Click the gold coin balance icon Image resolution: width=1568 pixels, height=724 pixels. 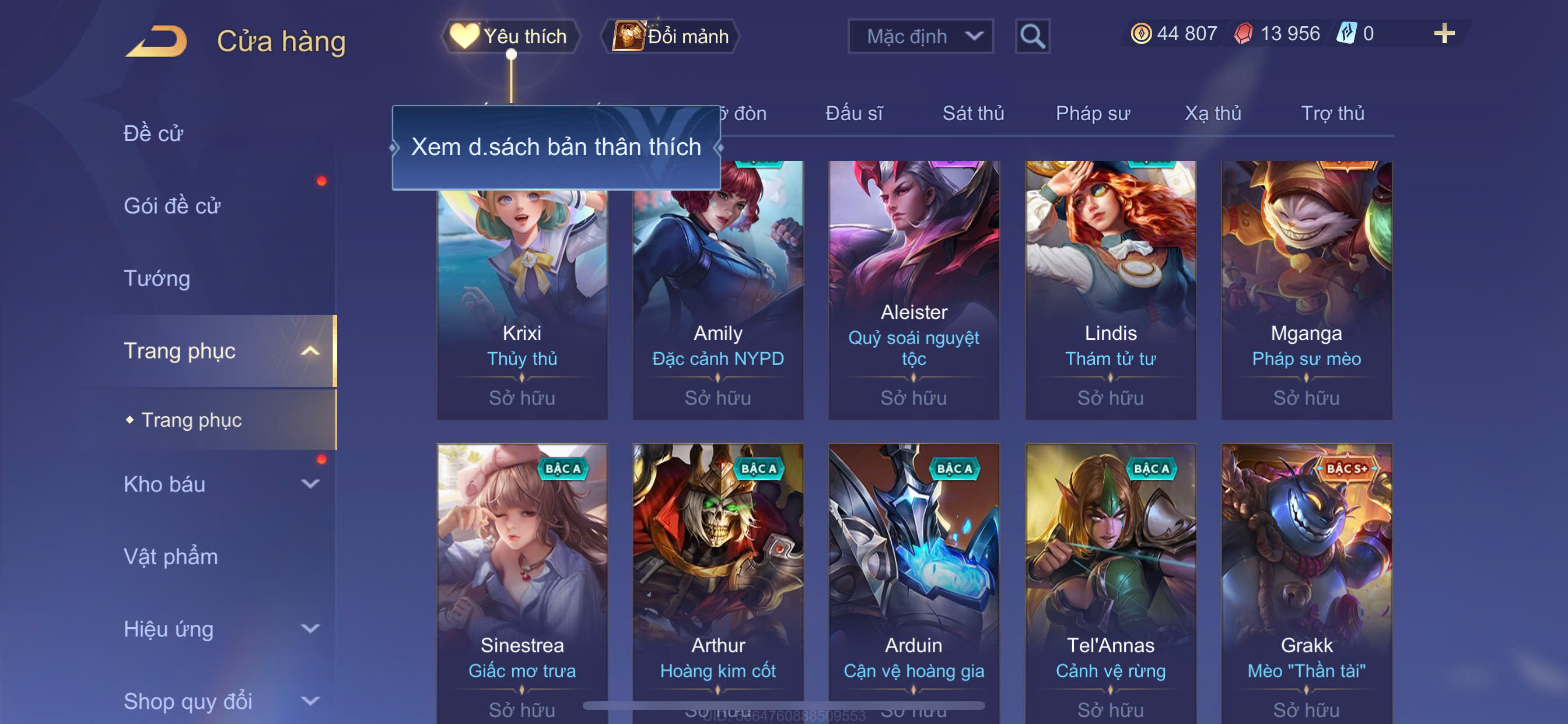(x=1140, y=33)
